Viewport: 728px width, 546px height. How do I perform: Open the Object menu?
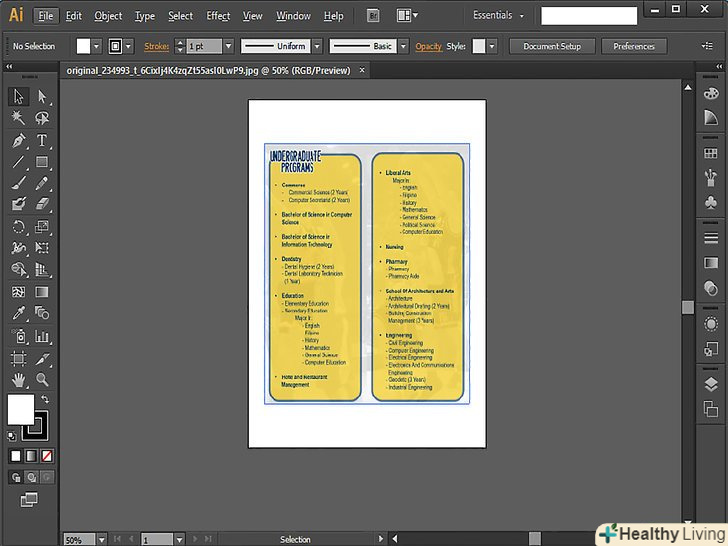point(108,16)
